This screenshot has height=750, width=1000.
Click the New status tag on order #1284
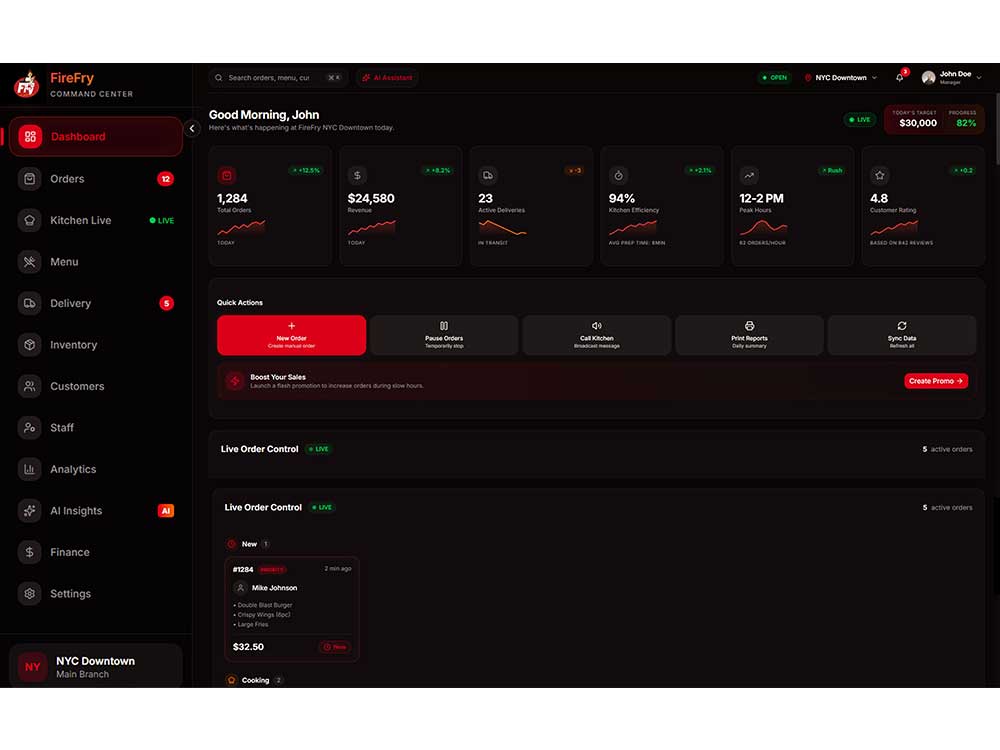335,647
